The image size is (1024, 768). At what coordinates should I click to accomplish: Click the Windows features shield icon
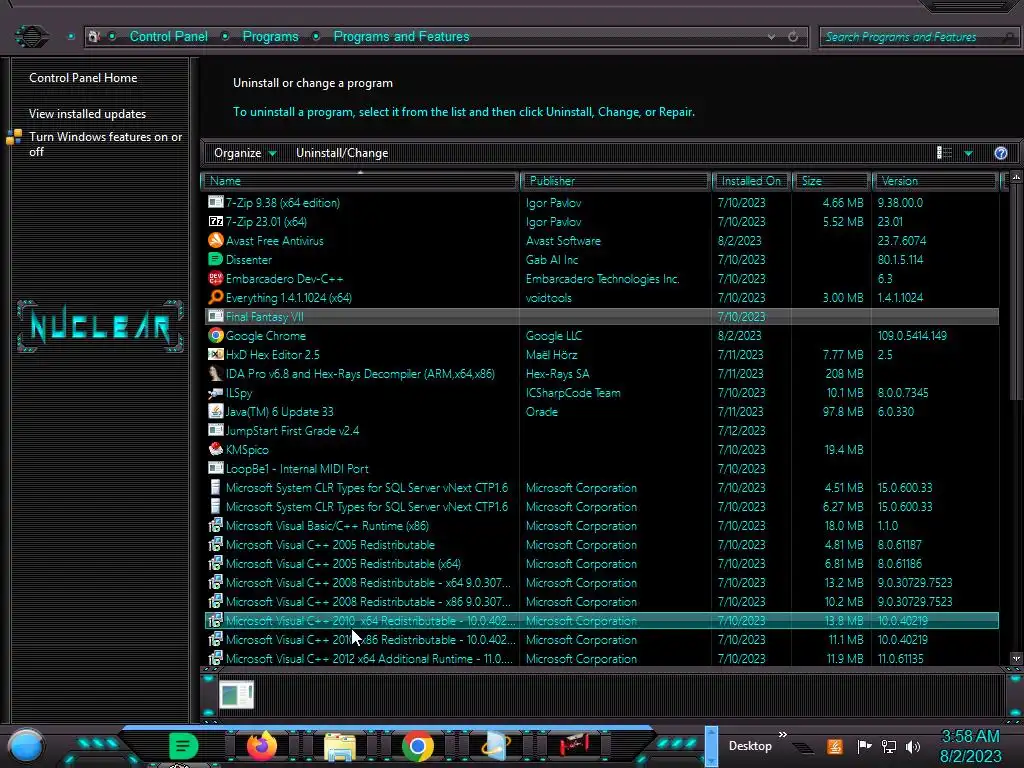click(14, 137)
